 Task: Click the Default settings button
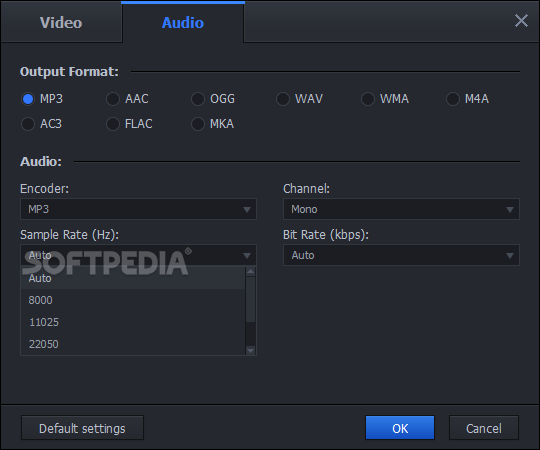coord(82,428)
